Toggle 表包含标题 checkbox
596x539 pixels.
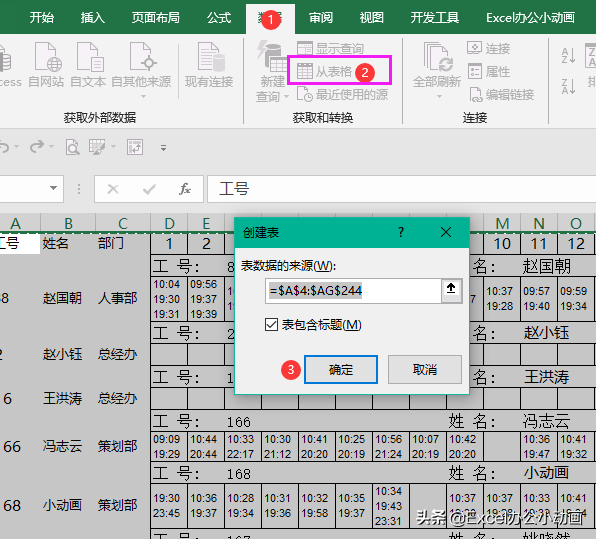pyautogui.click(x=271, y=325)
